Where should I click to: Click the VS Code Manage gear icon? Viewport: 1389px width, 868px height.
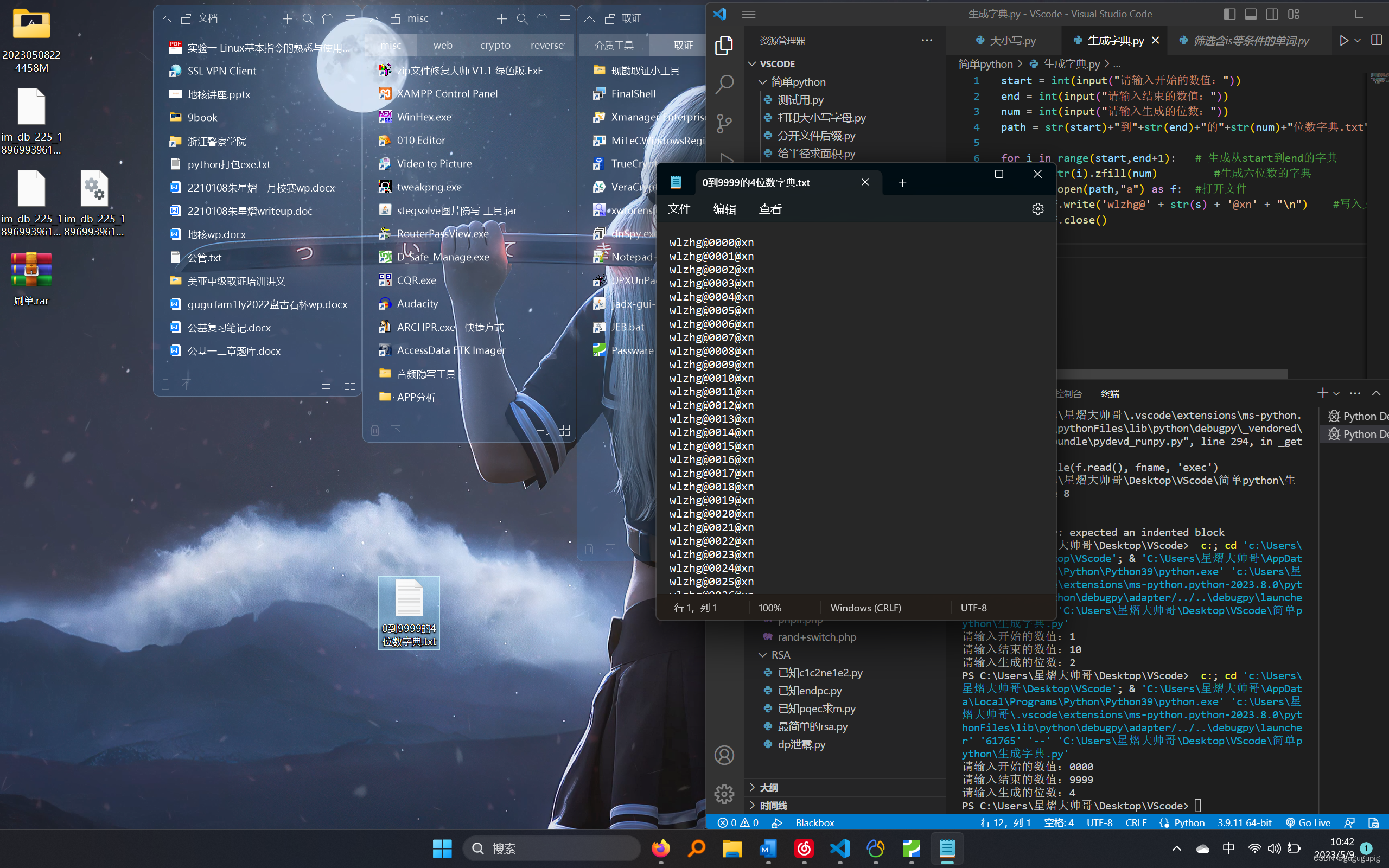point(724,794)
